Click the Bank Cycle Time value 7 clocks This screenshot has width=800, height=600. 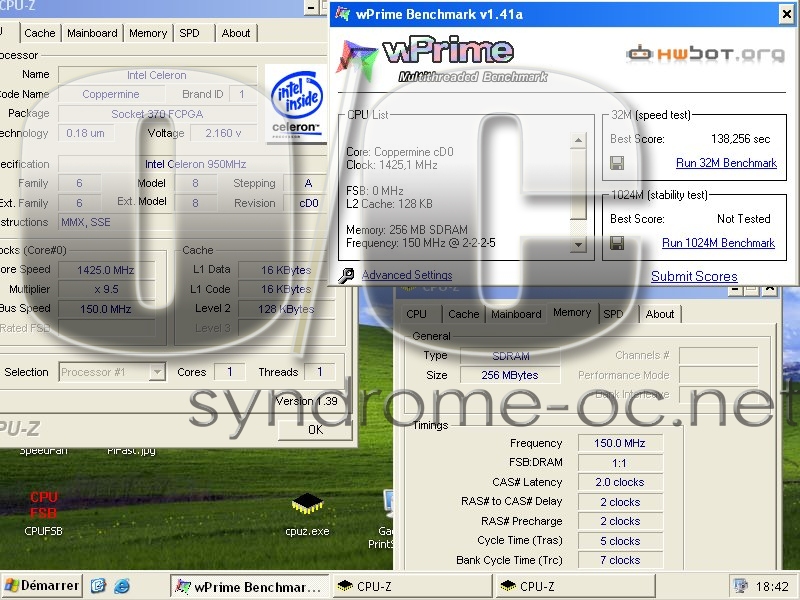(x=620, y=560)
